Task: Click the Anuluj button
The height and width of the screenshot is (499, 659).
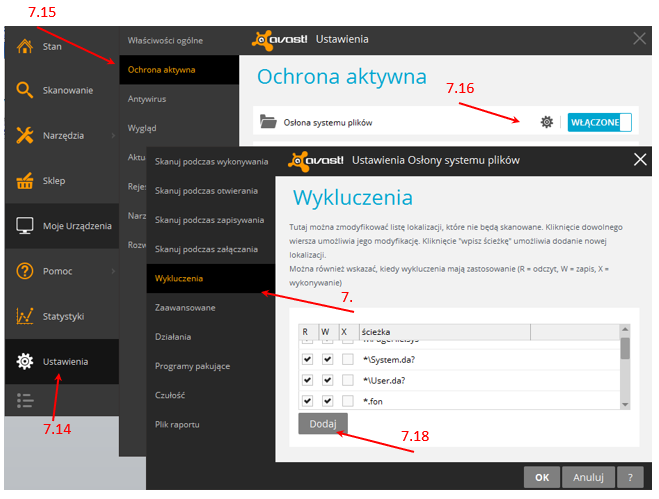Action: 588,477
